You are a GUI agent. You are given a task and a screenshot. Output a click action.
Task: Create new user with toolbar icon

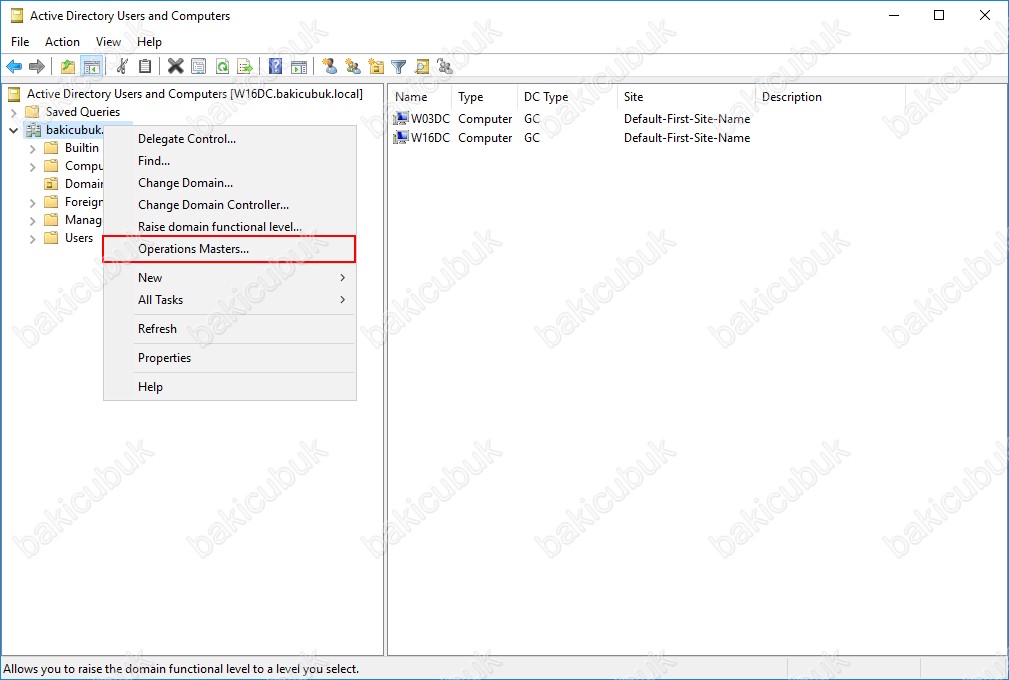329,66
